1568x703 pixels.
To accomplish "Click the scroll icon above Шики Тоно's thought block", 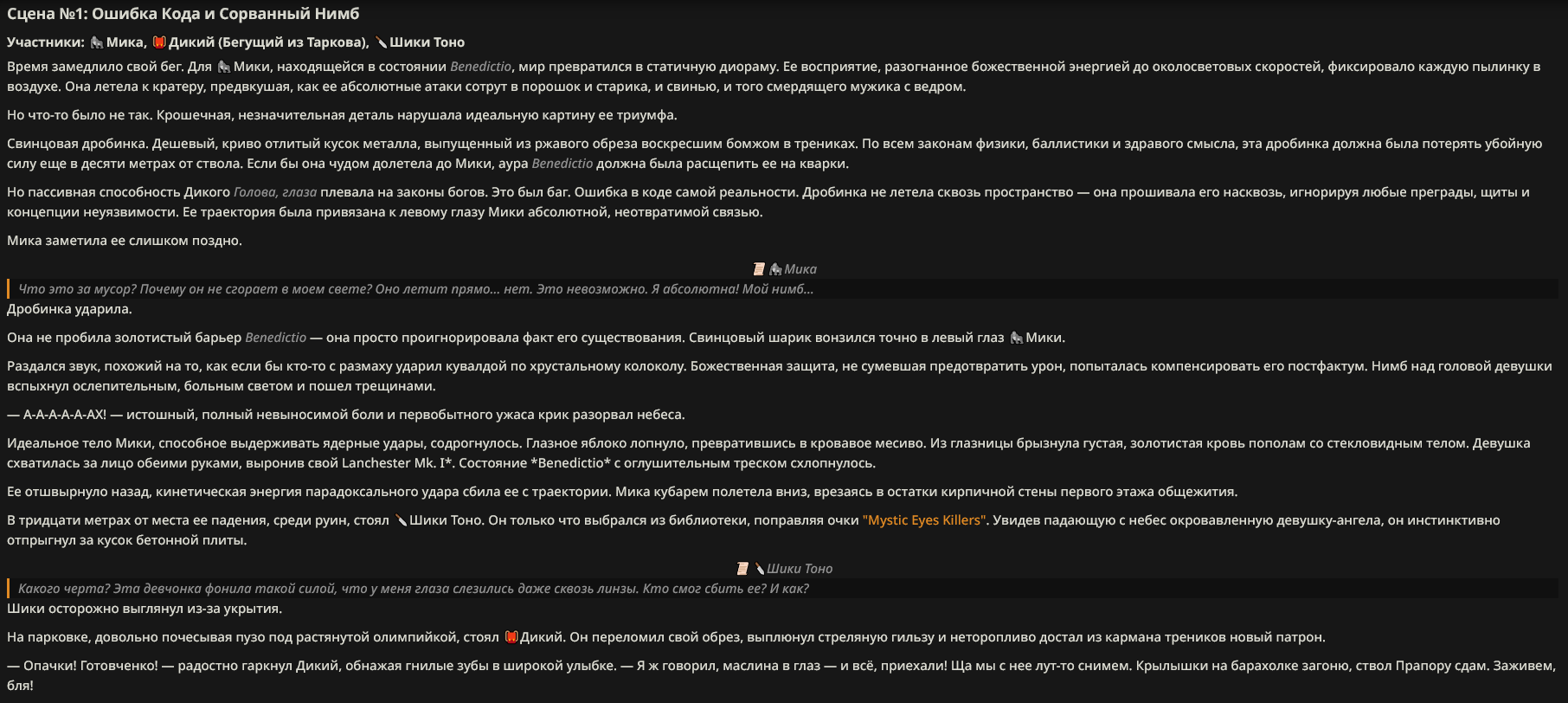I will (742, 569).
